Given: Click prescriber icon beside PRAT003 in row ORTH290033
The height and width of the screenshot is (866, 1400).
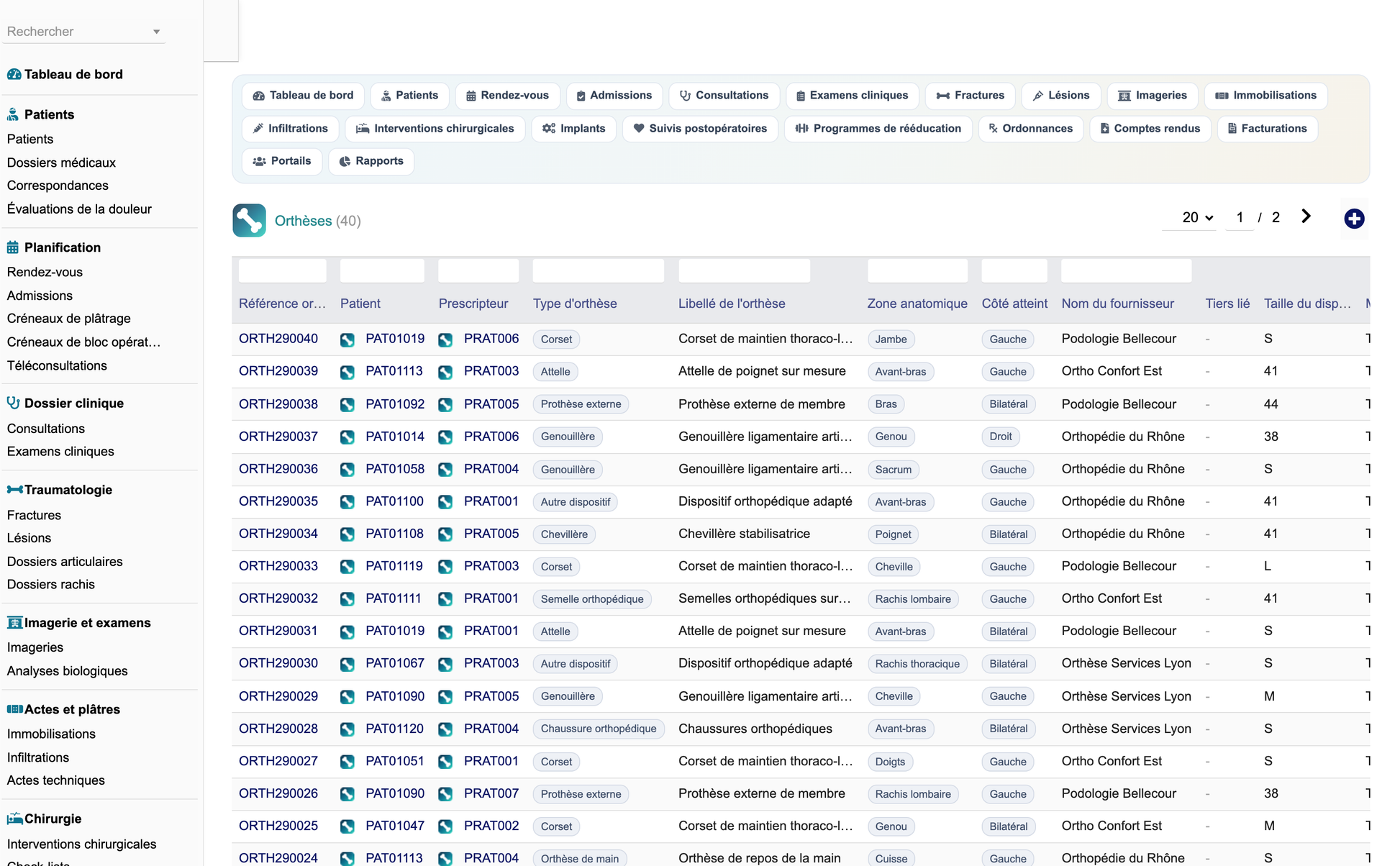Looking at the screenshot, I should (x=445, y=567).
